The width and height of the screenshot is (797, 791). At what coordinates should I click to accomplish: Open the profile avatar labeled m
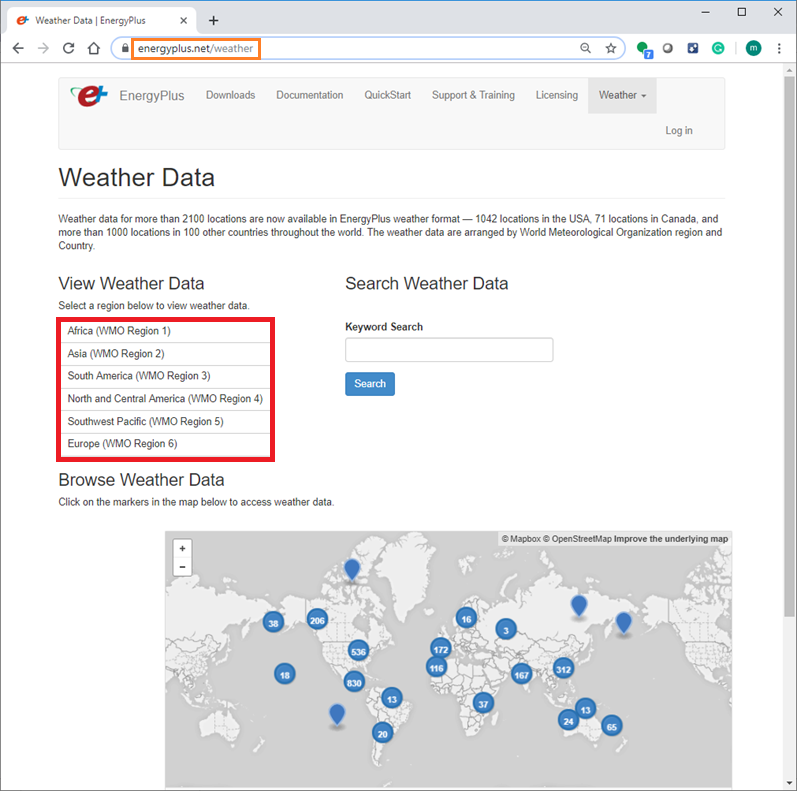coord(753,48)
